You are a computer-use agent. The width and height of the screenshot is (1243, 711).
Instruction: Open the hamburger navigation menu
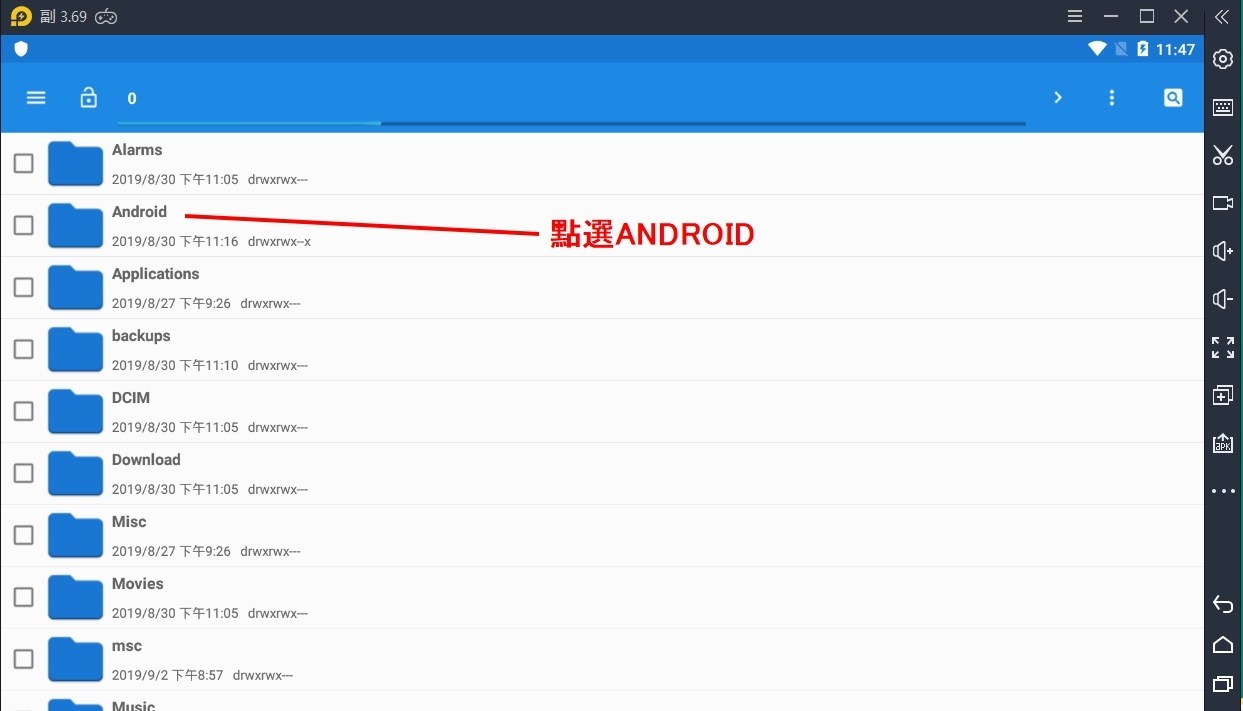tap(36, 98)
